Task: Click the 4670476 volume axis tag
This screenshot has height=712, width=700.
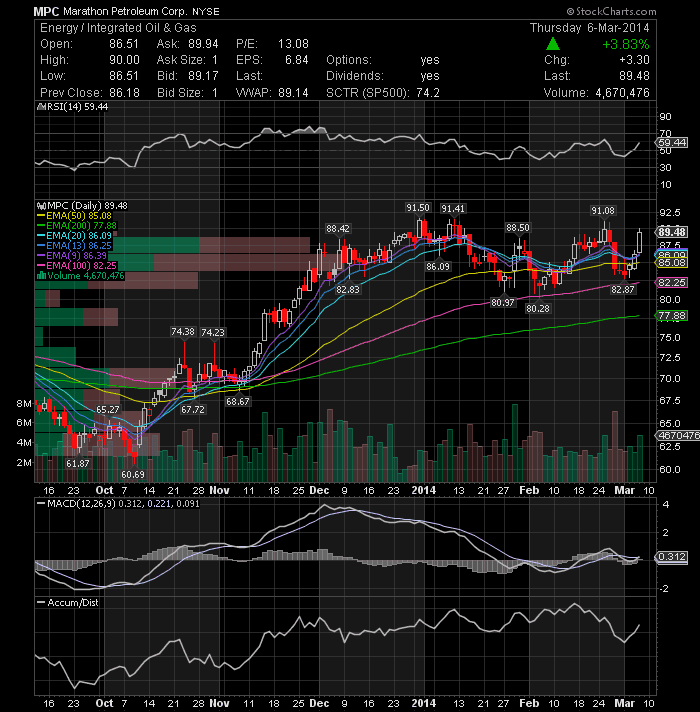Action: tap(677, 435)
